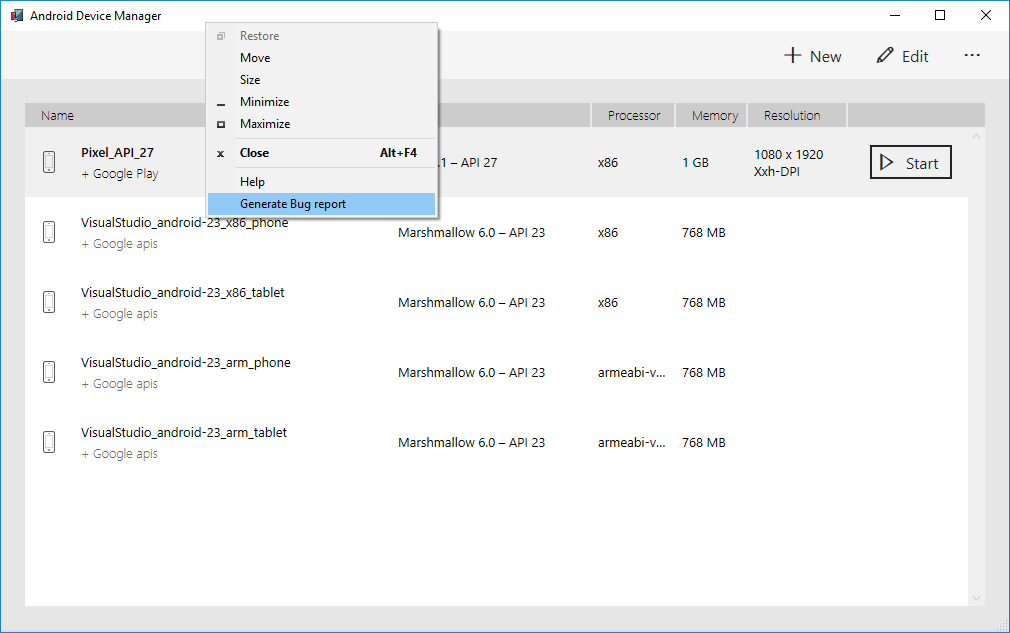Click the play triangle icon in Start button
The width and height of the screenshot is (1010, 633).
click(887, 162)
